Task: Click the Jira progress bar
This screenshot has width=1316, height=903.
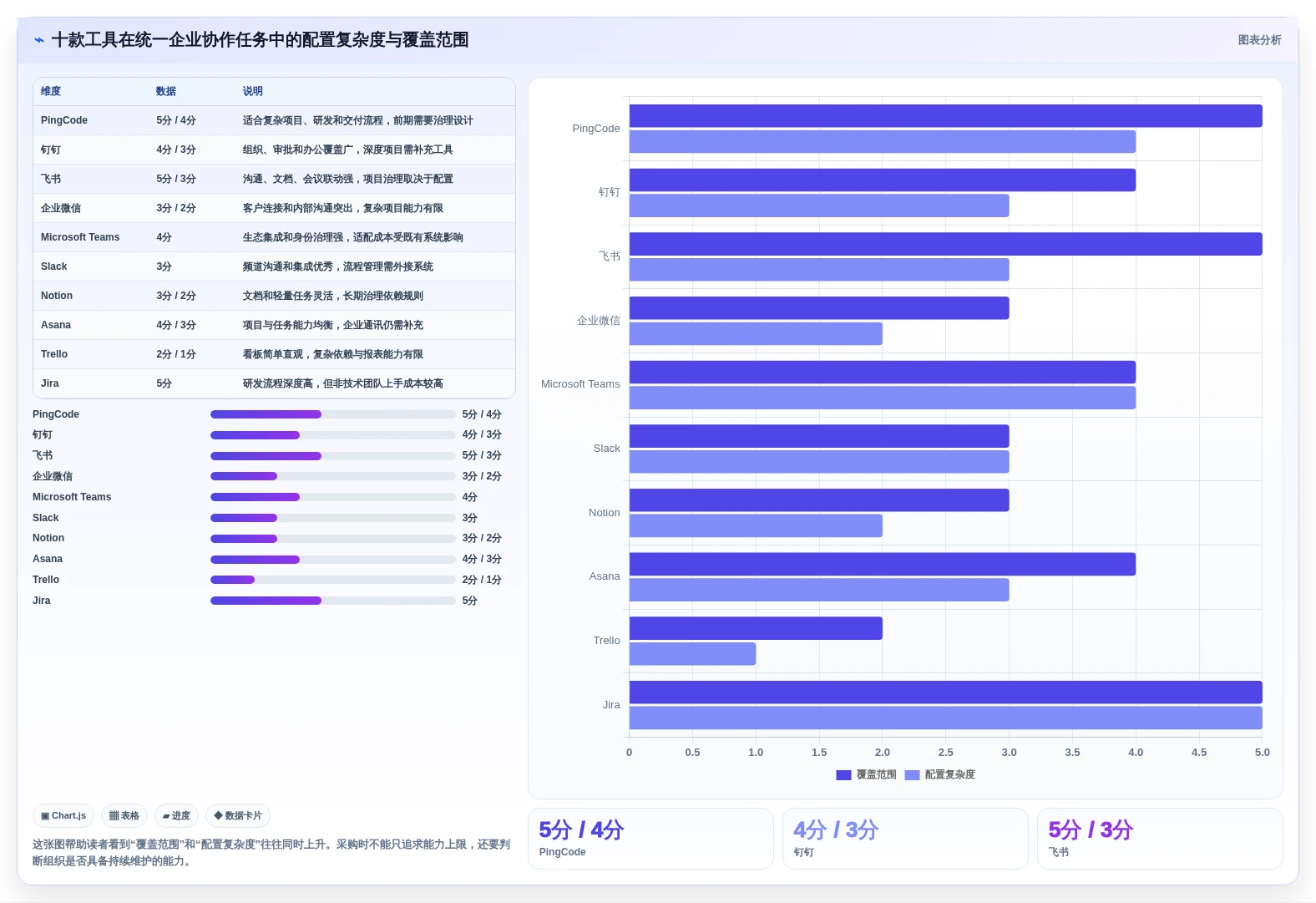Action: click(332, 601)
